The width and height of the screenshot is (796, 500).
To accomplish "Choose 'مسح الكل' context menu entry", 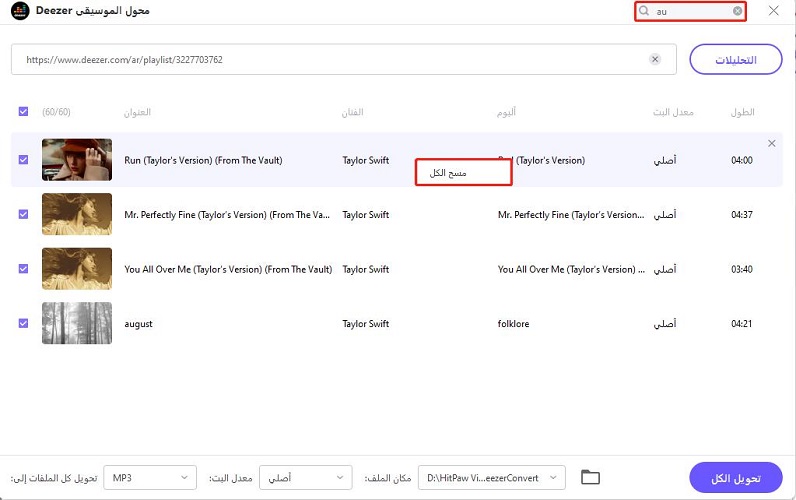I will click(x=463, y=173).
